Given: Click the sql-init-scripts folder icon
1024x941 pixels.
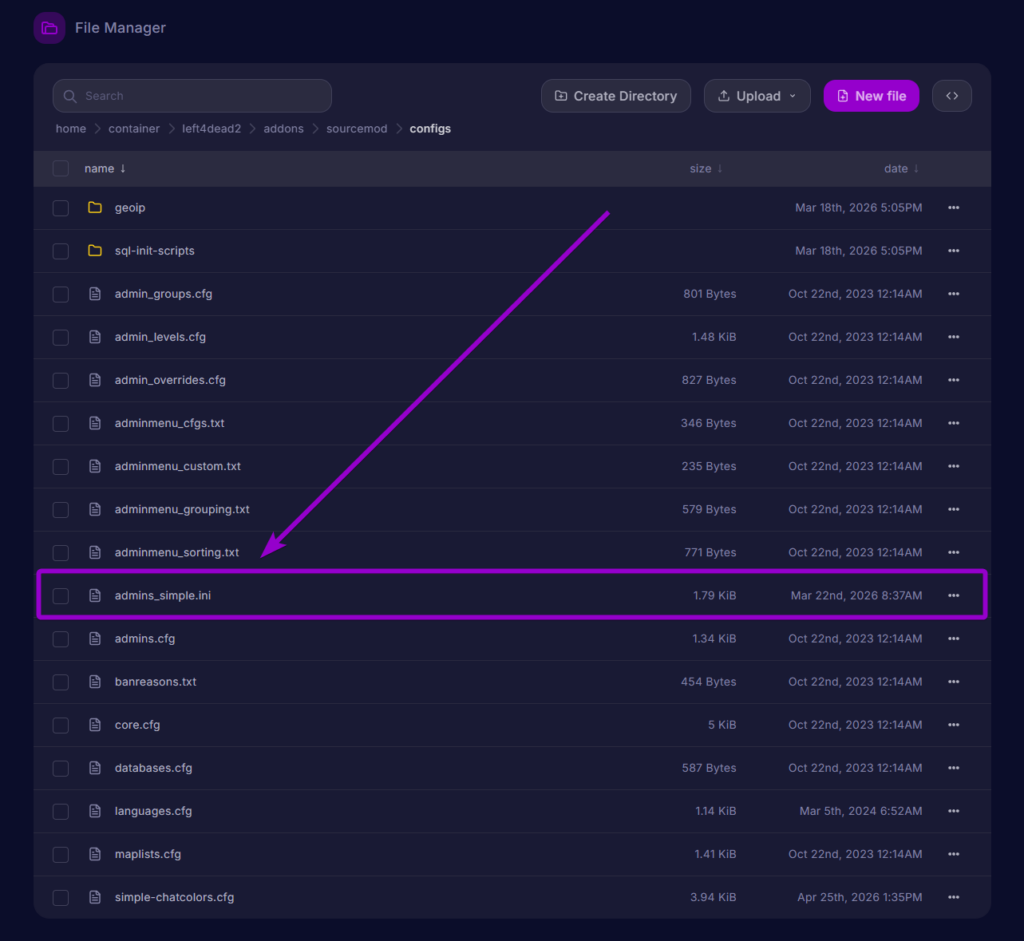Looking at the screenshot, I should tap(95, 250).
